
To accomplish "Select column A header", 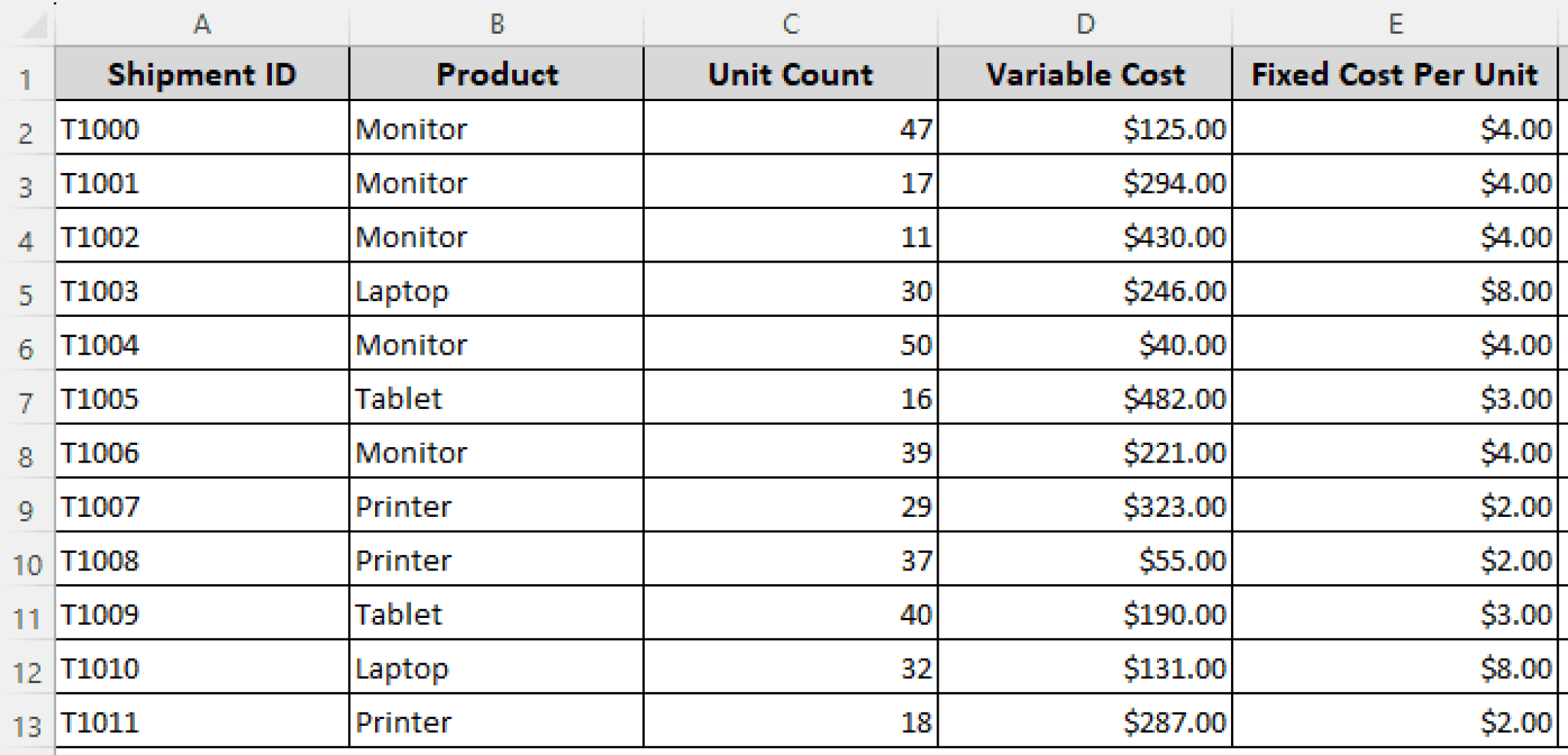I will (202, 24).
